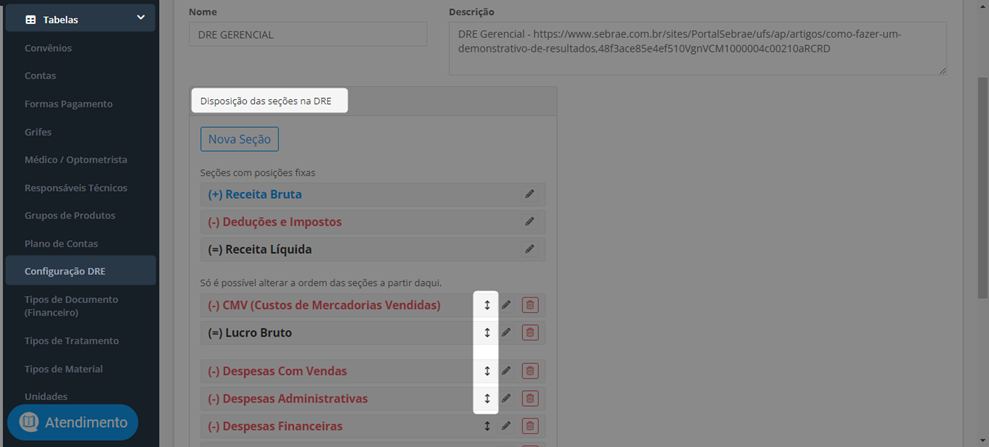Edit Receita Líquida with pencil icon
Viewport: 989px width, 447px height.
pos(530,250)
